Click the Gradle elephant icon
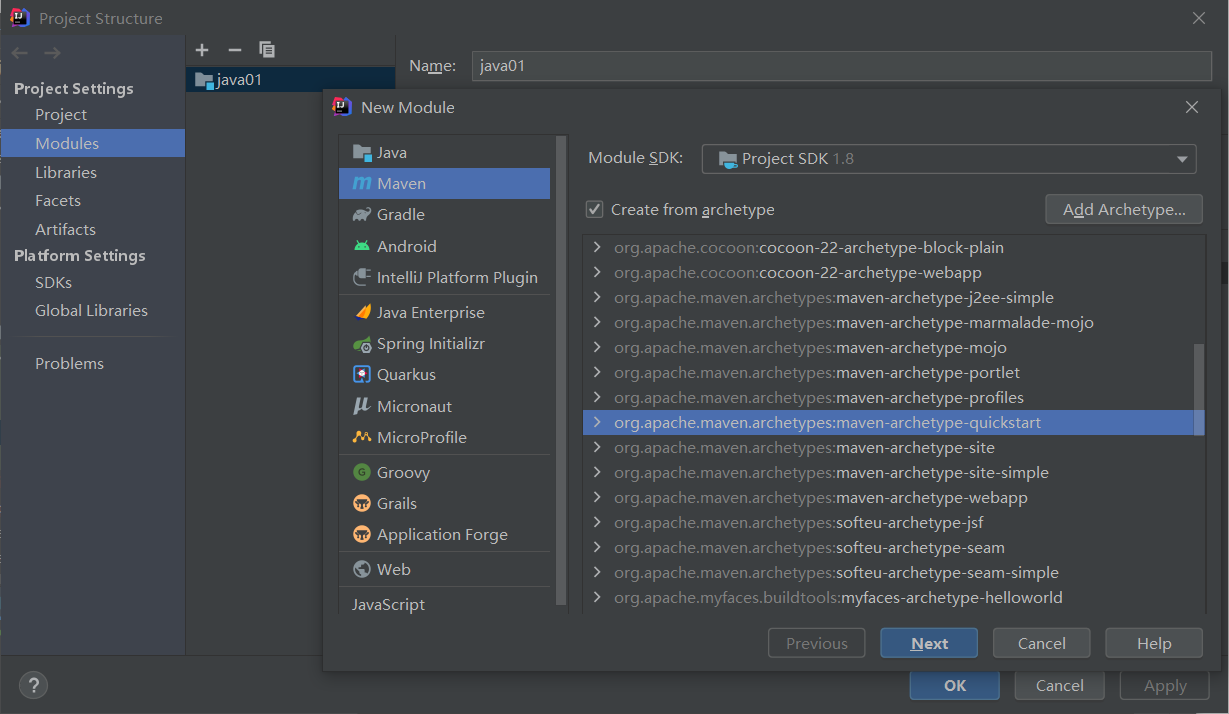 tap(361, 214)
